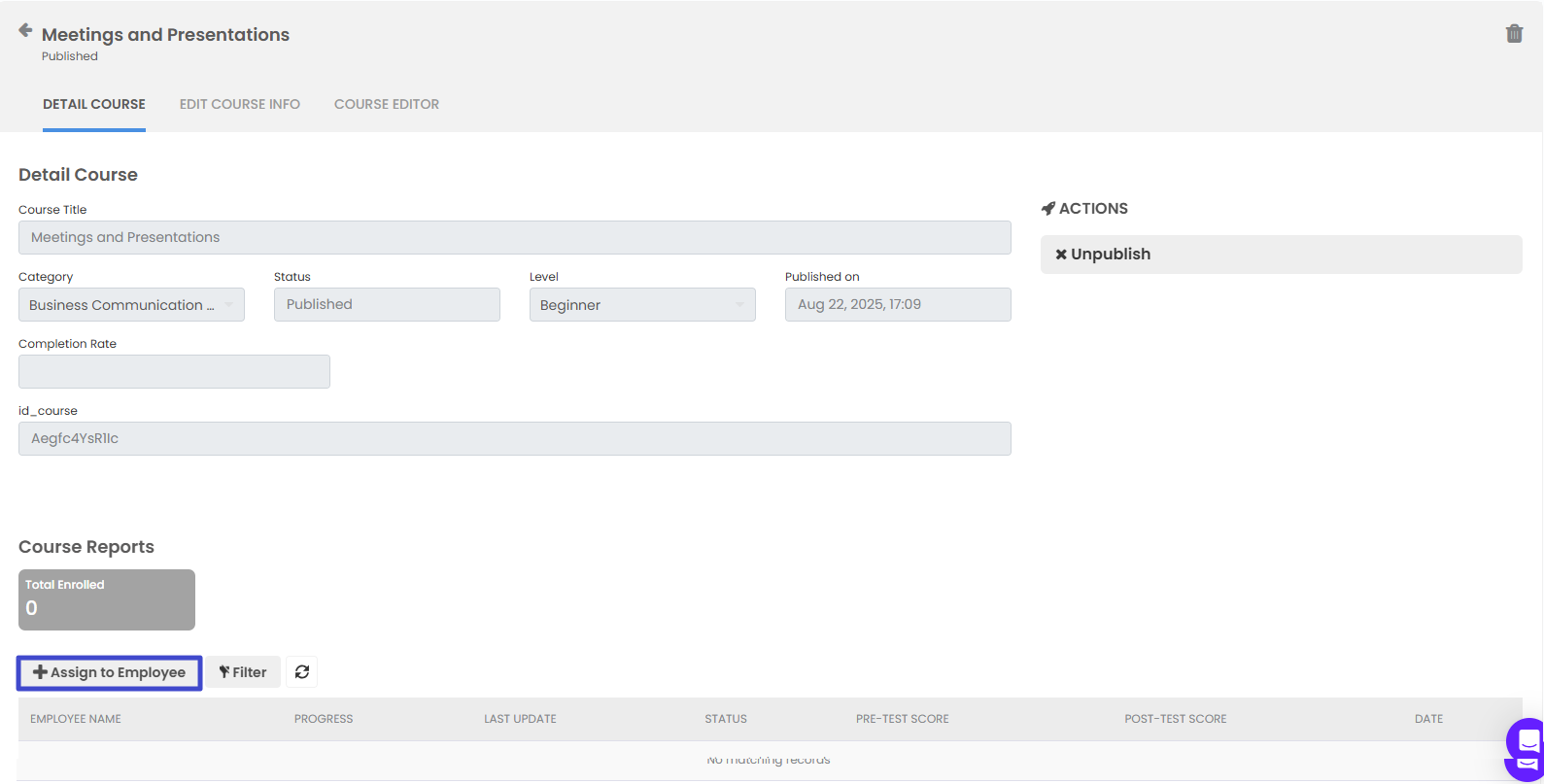Click the trash icon to delete the course
The image size is (1544, 784).
(1514, 34)
